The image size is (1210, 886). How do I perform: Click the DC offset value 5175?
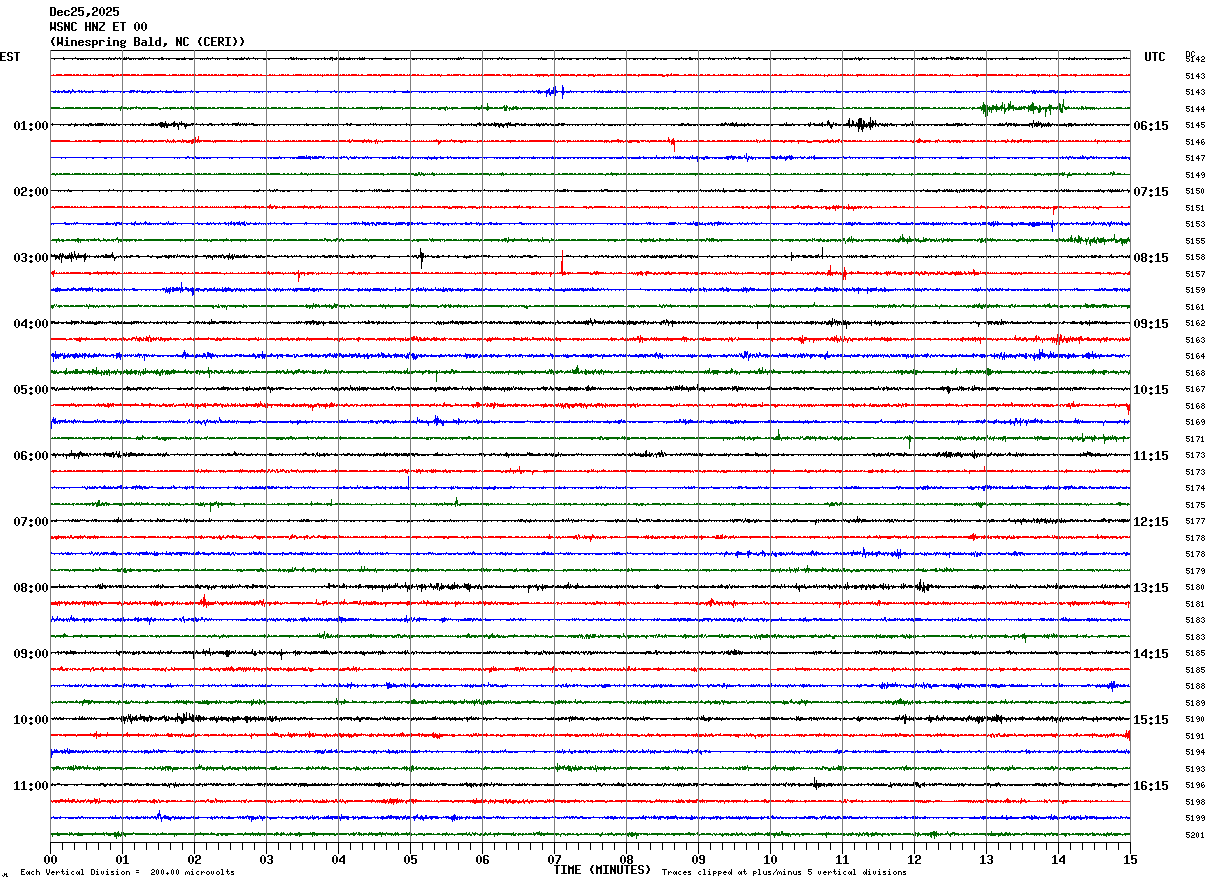click(x=1195, y=505)
